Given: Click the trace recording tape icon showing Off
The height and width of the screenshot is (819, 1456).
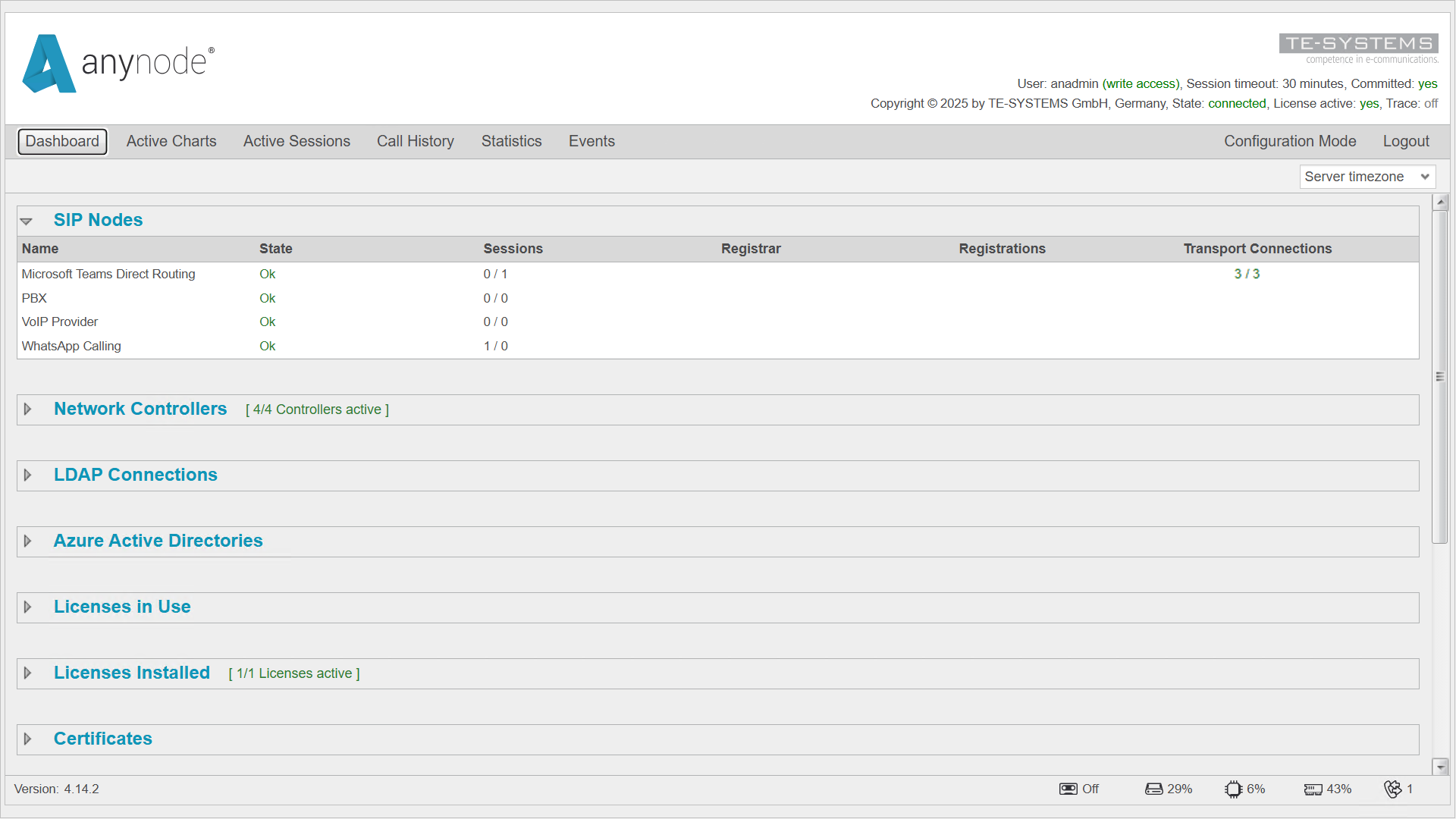Looking at the screenshot, I should click(x=1068, y=789).
